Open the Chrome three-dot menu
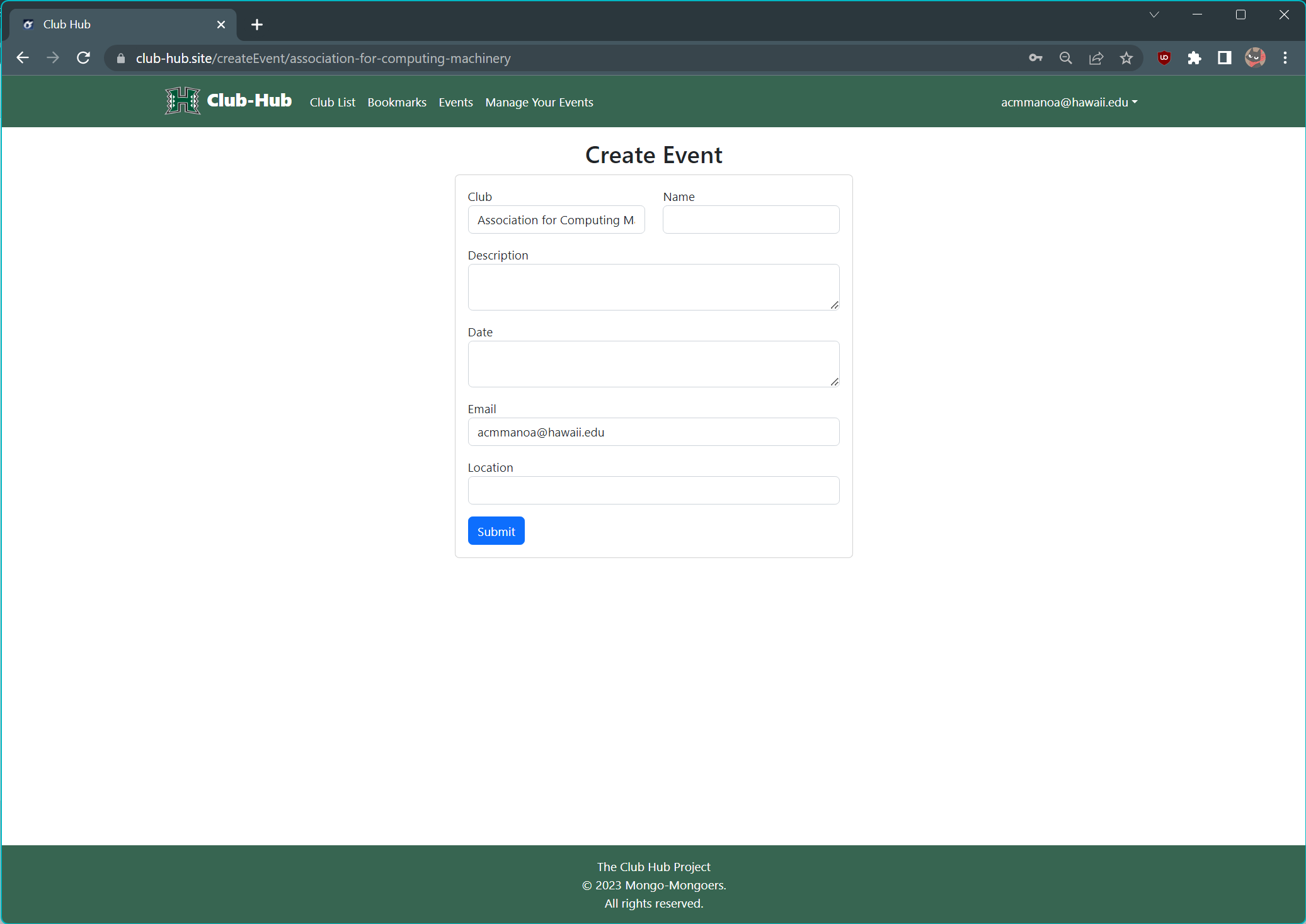Screen dimensions: 1306x924 pos(1285,58)
